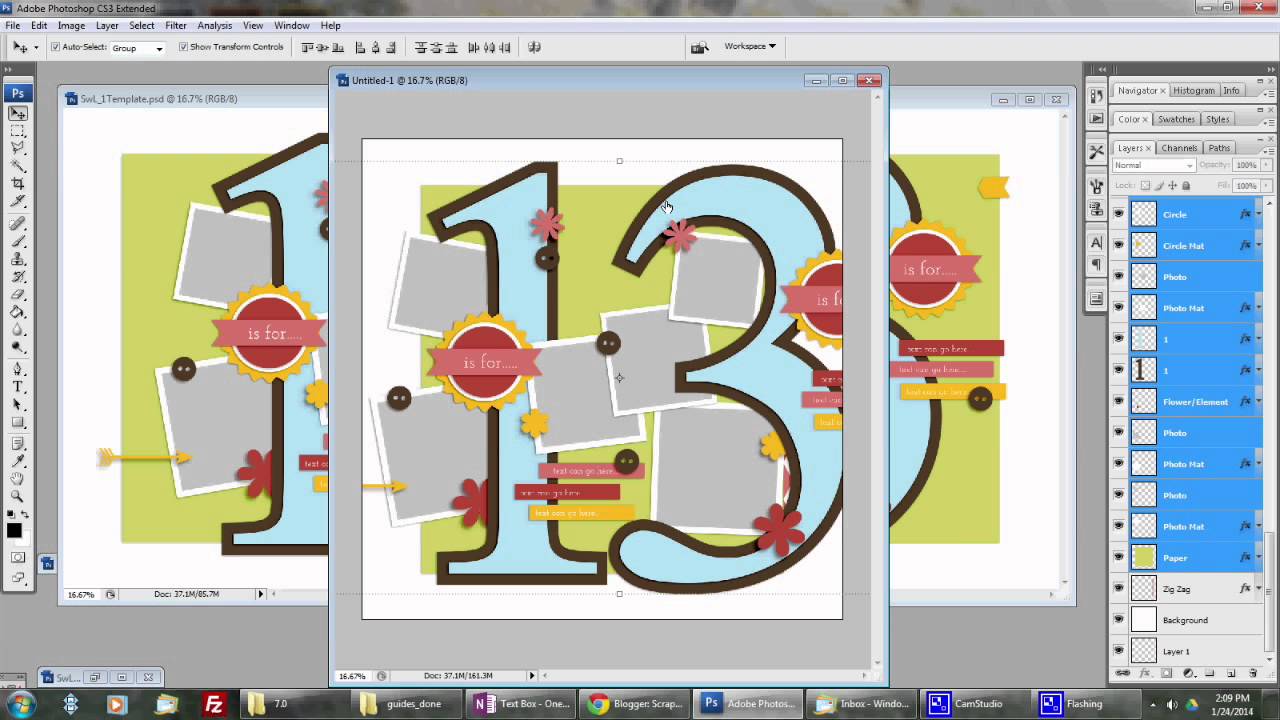The width and height of the screenshot is (1280, 720).
Task: Switch to the Histogram tab
Action: coord(1194,90)
